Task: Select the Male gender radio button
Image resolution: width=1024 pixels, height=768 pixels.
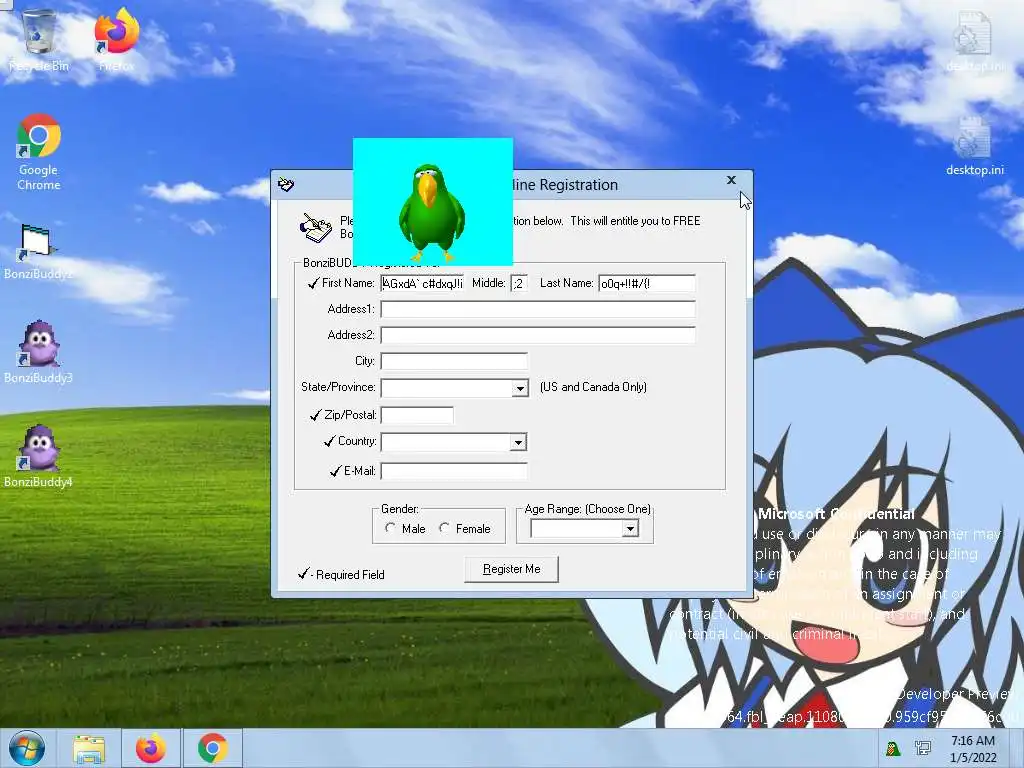Action: pyautogui.click(x=390, y=528)
